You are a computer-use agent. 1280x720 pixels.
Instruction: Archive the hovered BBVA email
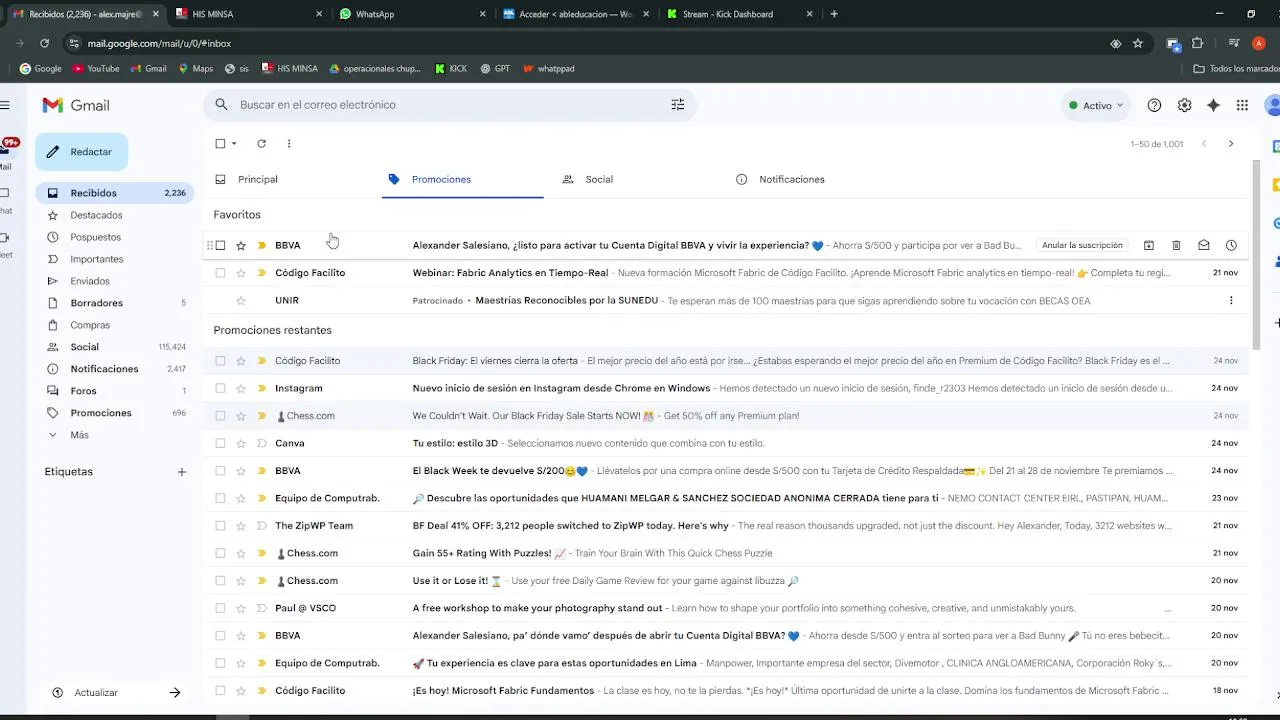(1148, 245)
